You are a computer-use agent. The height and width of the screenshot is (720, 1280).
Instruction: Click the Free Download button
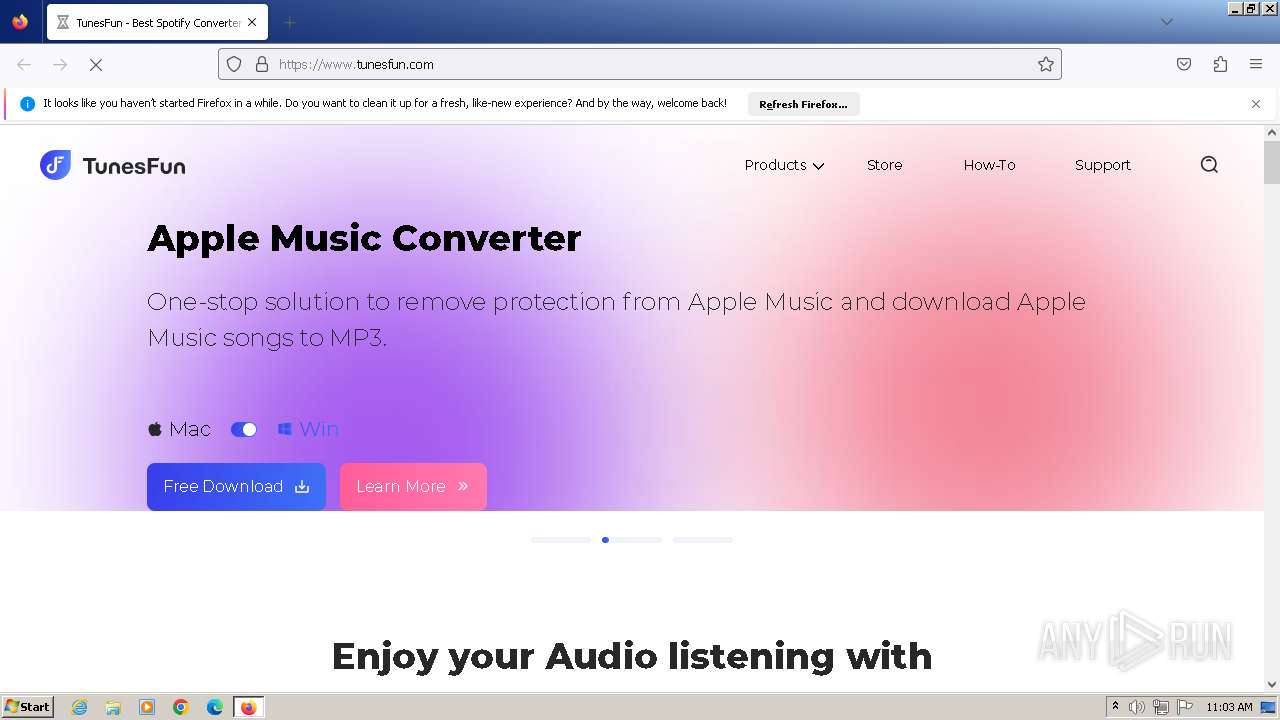[x=236, y=486]
